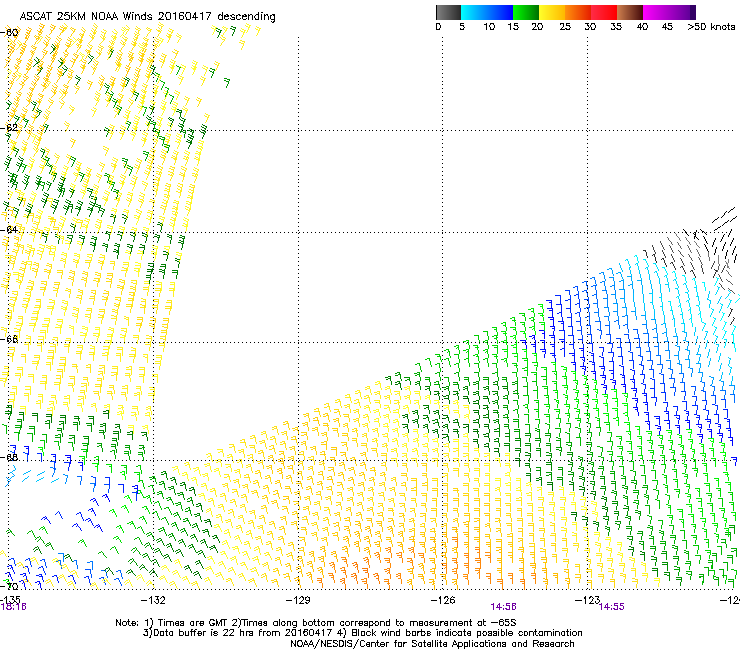Image resolution: width=740 pixels, height=650 pixels.
Task: Click the '-70' latitude axis label
Action: click(x=9, y=586)
